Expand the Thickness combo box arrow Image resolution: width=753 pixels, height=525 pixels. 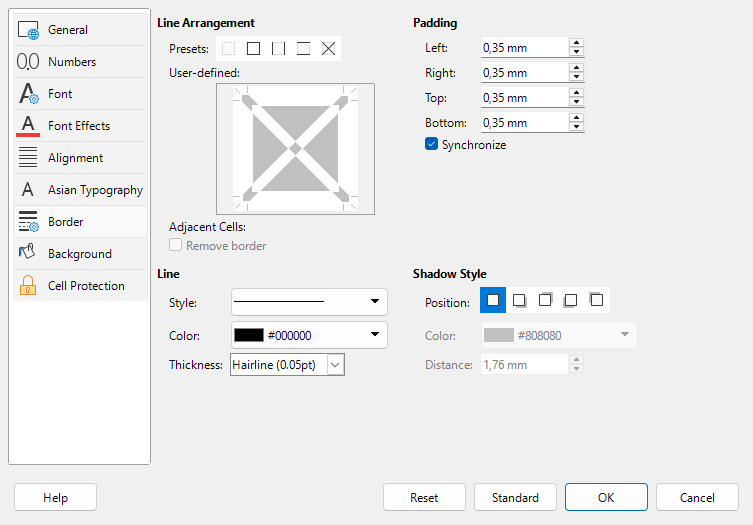click(335, 365)
